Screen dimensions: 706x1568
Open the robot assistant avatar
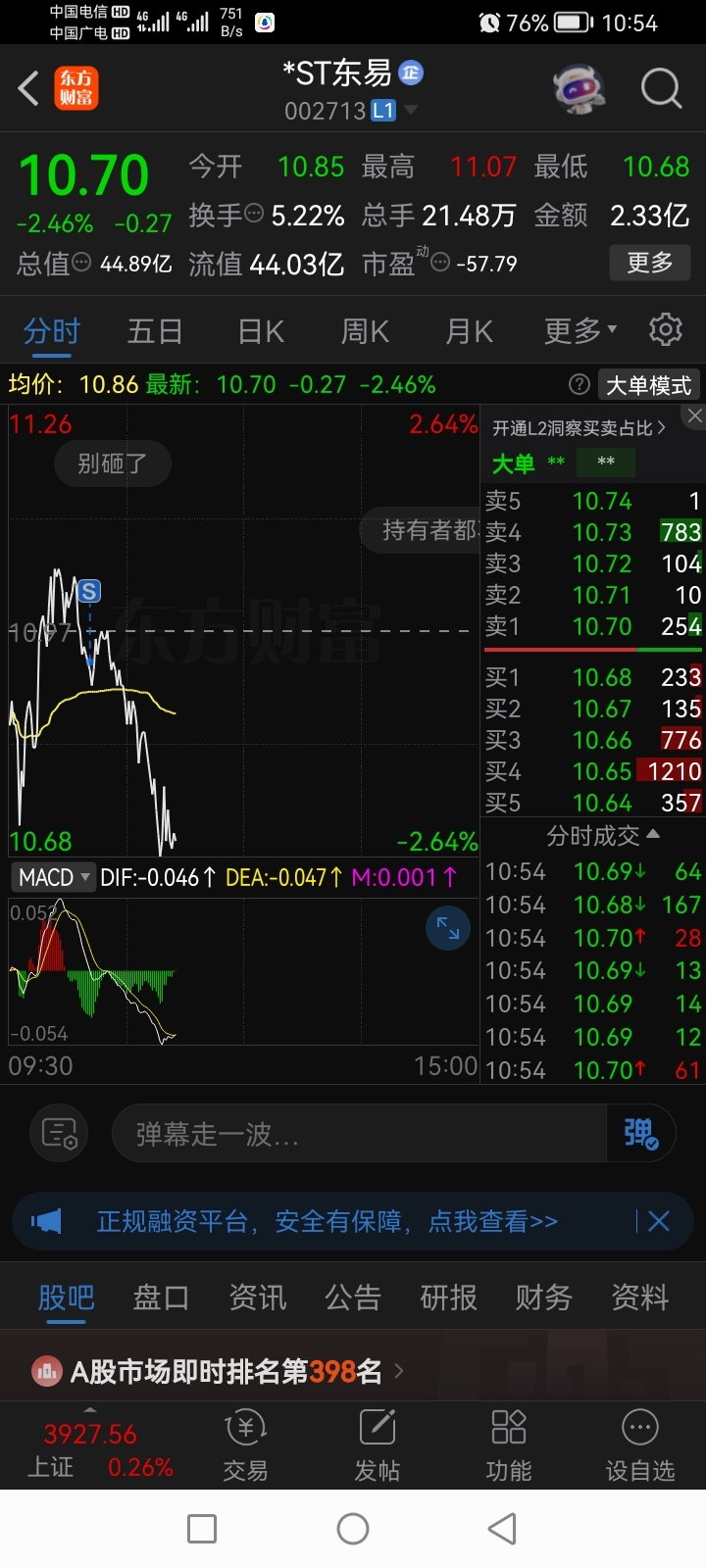click(x=579, y=89)
